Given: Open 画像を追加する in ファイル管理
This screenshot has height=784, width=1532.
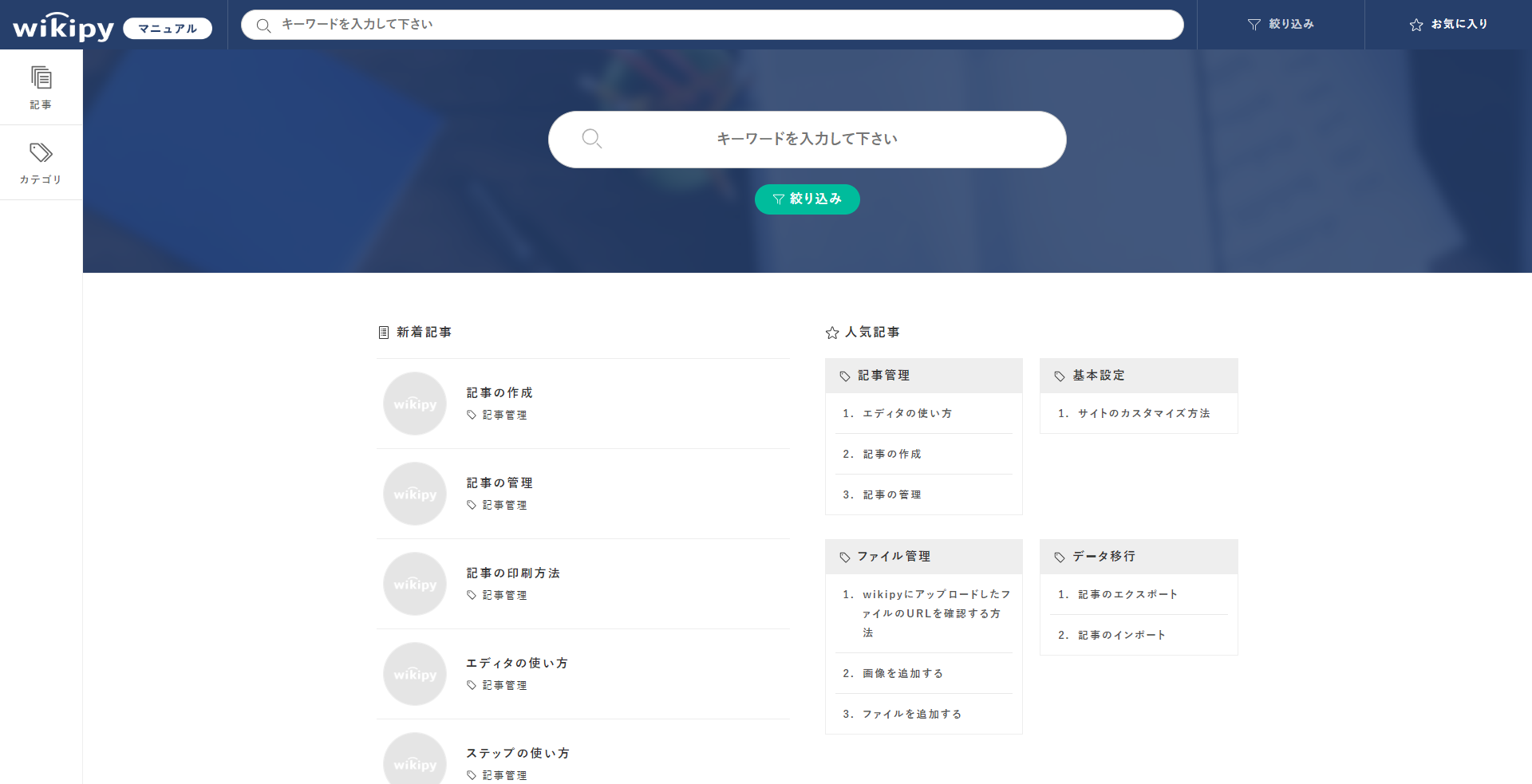Looking at the screenshot, I should pos(902,673).
